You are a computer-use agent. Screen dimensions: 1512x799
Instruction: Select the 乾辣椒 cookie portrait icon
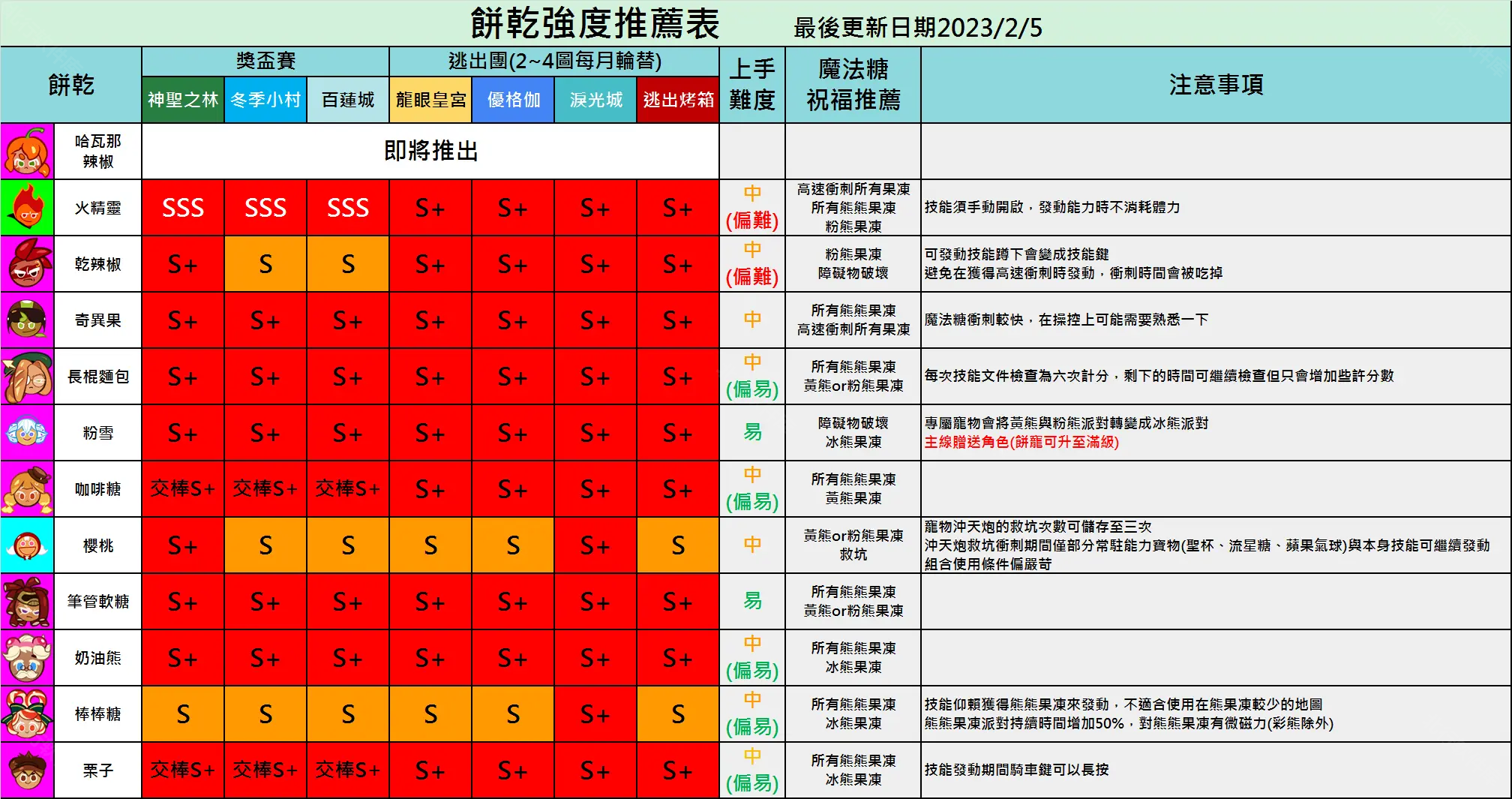(x=27, y=264)
